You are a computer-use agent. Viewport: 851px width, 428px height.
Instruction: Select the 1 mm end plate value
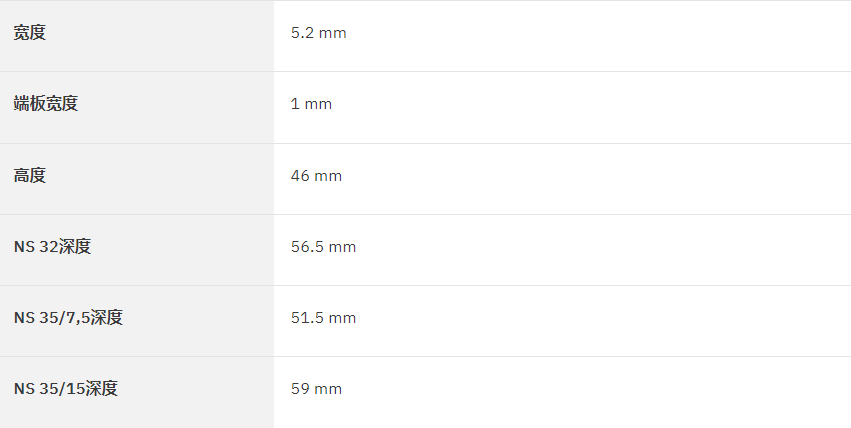[311, 104]
